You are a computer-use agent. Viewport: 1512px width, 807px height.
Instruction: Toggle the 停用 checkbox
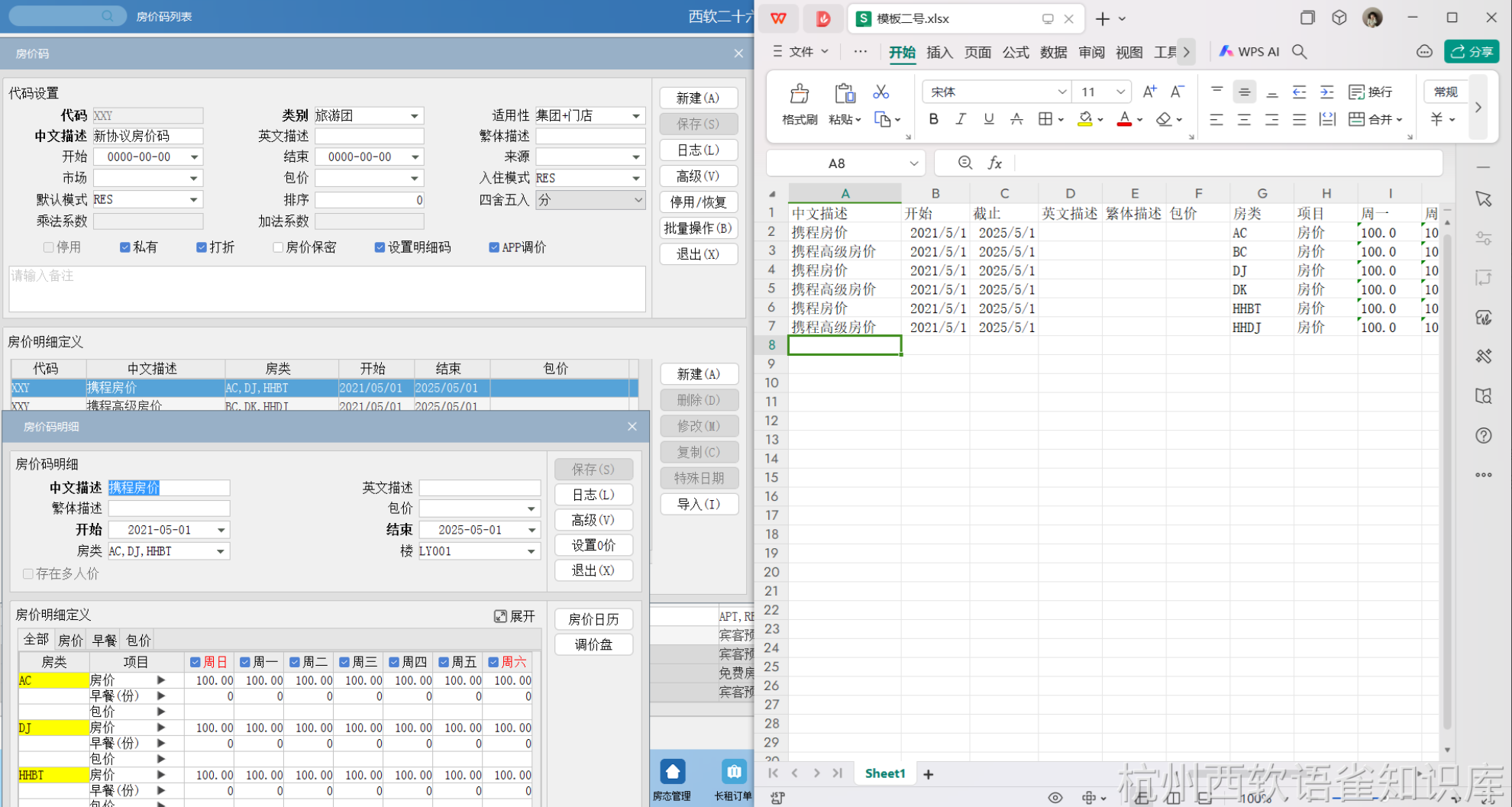coord(49,247)
